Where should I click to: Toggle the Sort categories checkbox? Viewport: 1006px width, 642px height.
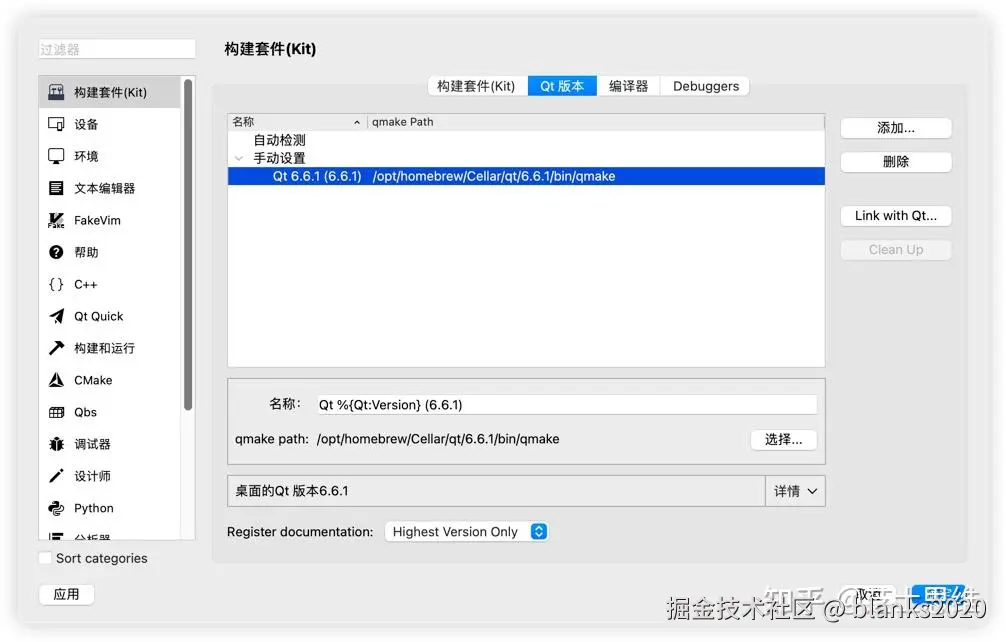point(46,558)
